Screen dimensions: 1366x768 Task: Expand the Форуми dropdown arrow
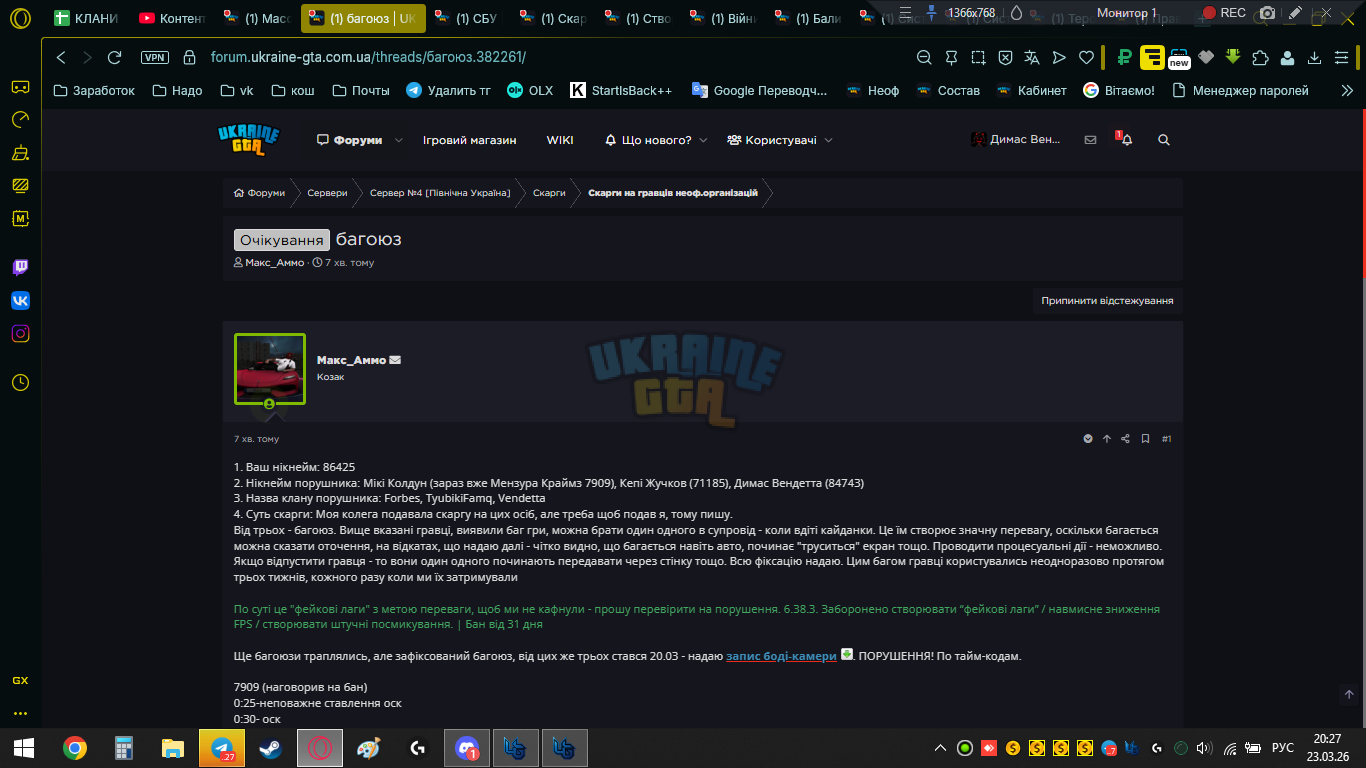[399, 140]
